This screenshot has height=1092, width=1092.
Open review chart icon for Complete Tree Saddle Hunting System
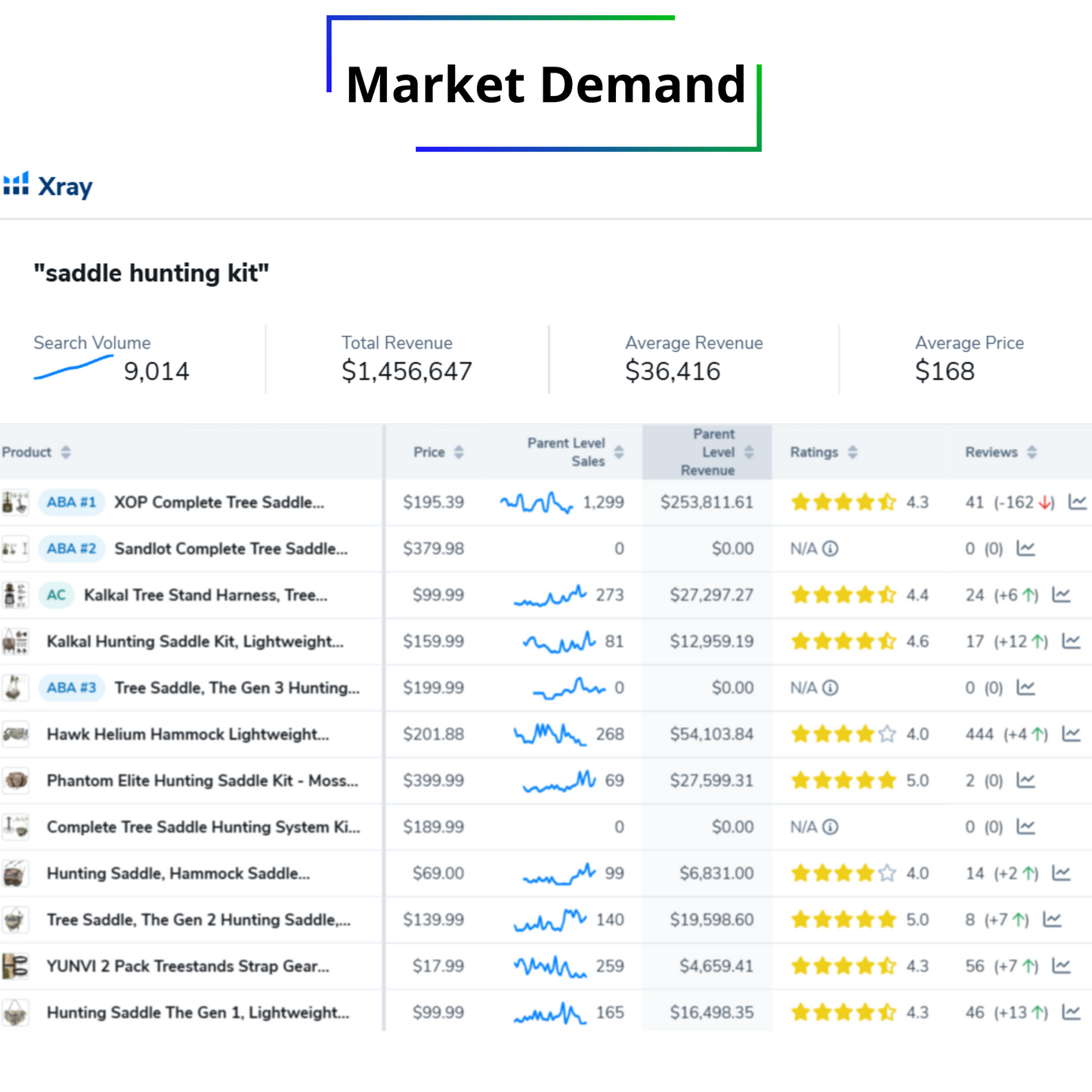1025,827
